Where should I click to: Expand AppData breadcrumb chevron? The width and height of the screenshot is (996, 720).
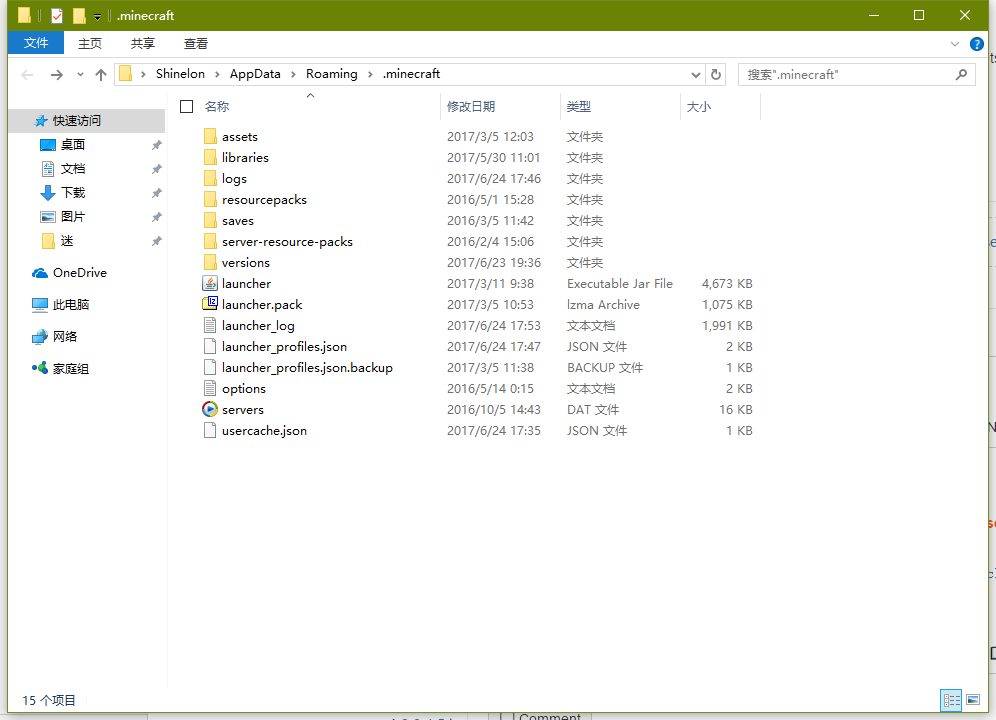click(293, 74)
